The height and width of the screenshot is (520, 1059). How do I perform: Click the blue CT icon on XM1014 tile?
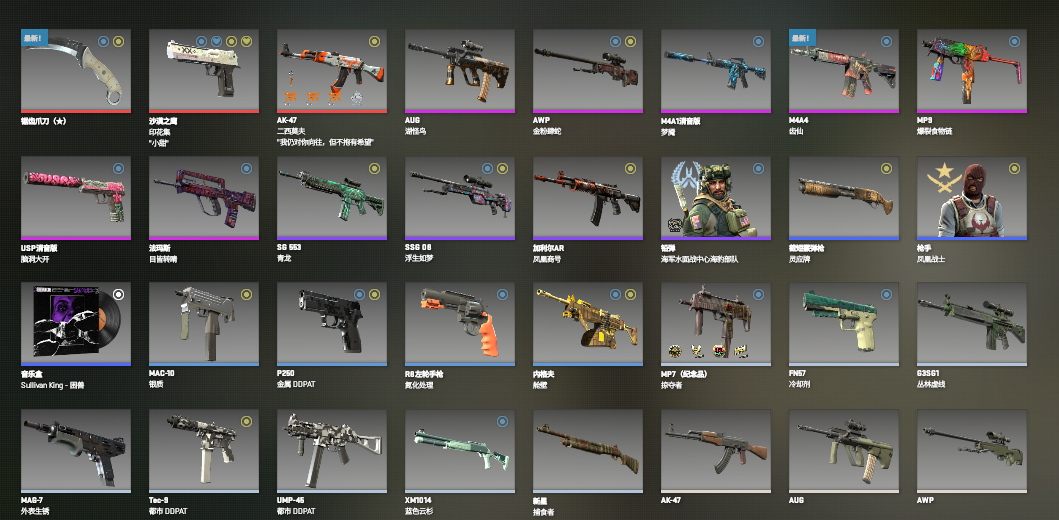point(502,421)
